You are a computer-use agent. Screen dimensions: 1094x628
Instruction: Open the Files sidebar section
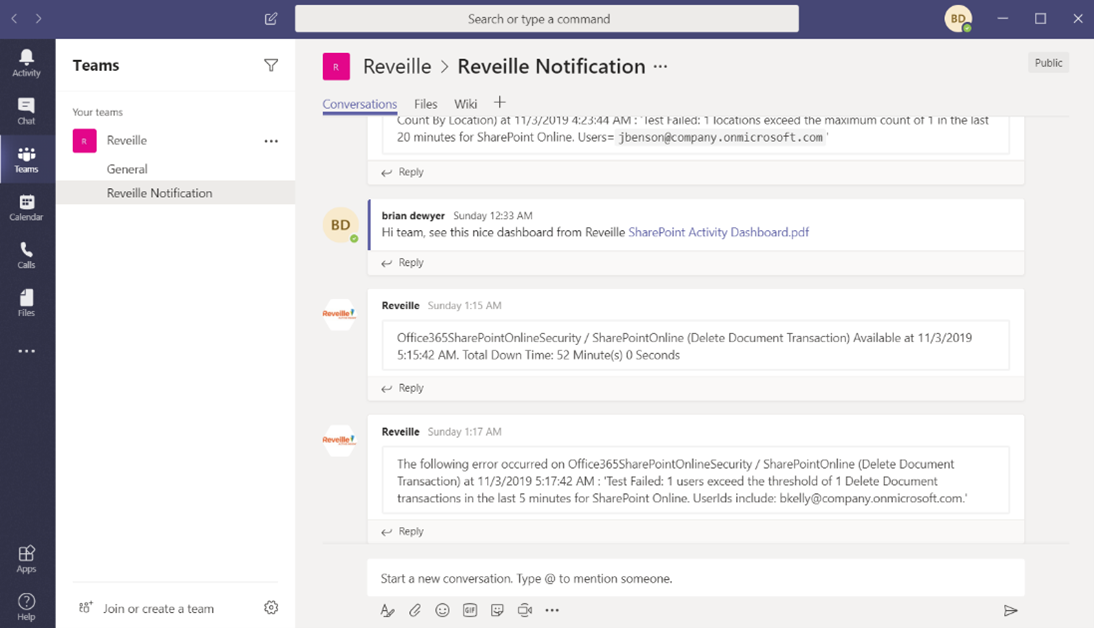[27, 303]
